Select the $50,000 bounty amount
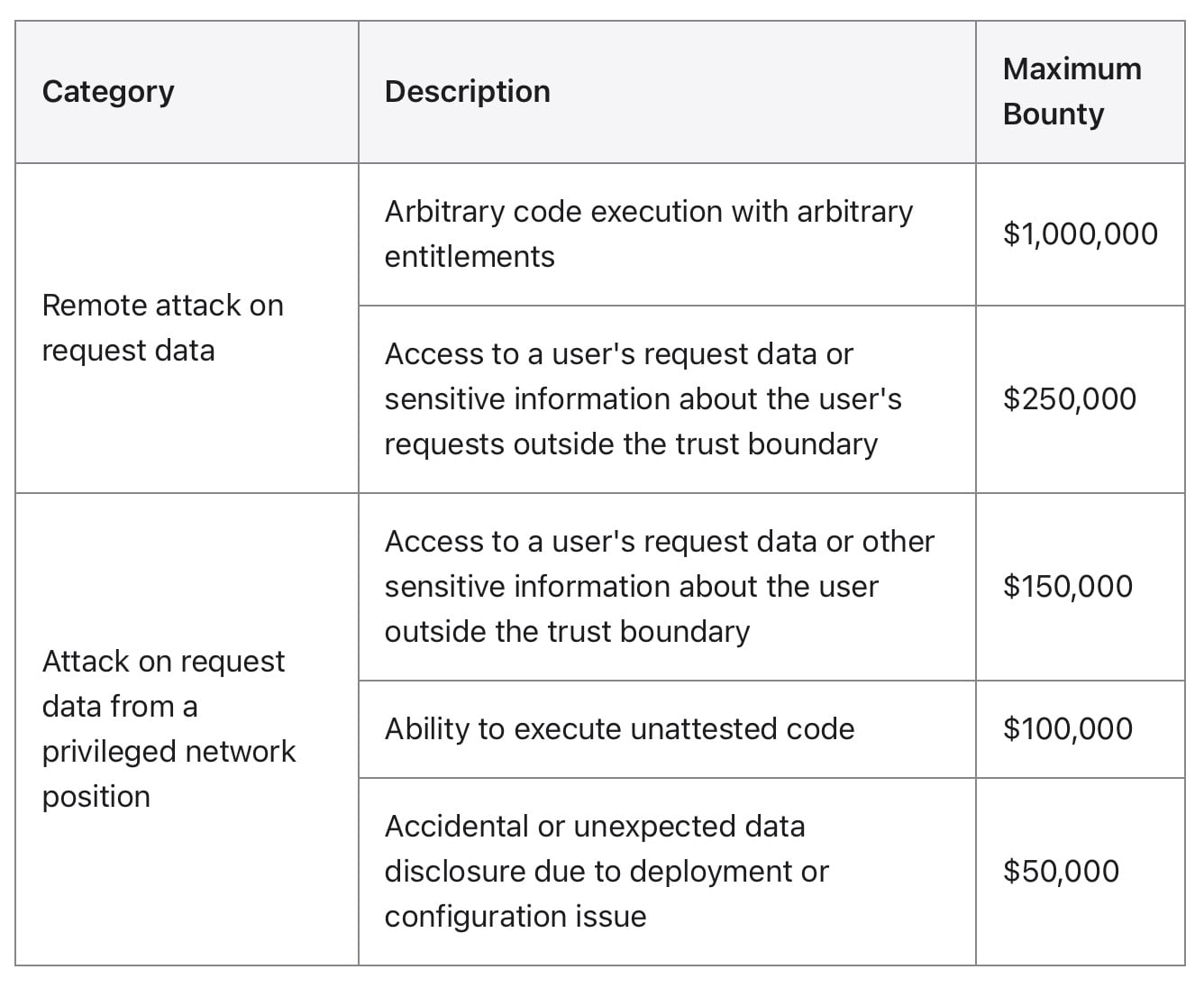 point(1061,872)
